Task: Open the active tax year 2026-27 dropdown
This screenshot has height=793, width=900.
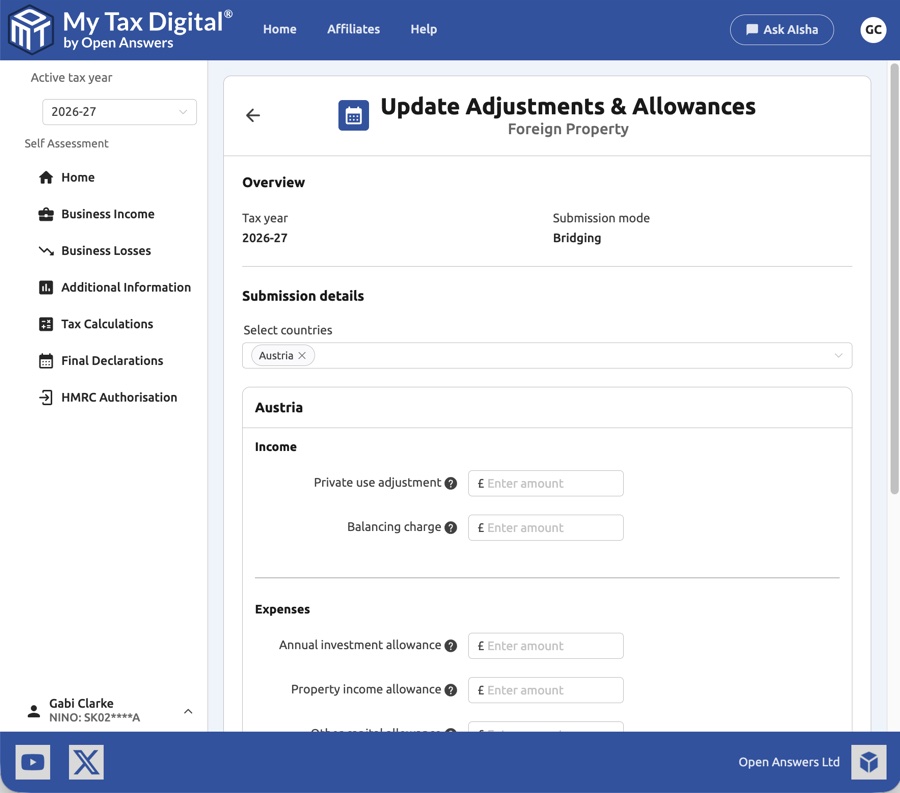Action: coord(118,112)
